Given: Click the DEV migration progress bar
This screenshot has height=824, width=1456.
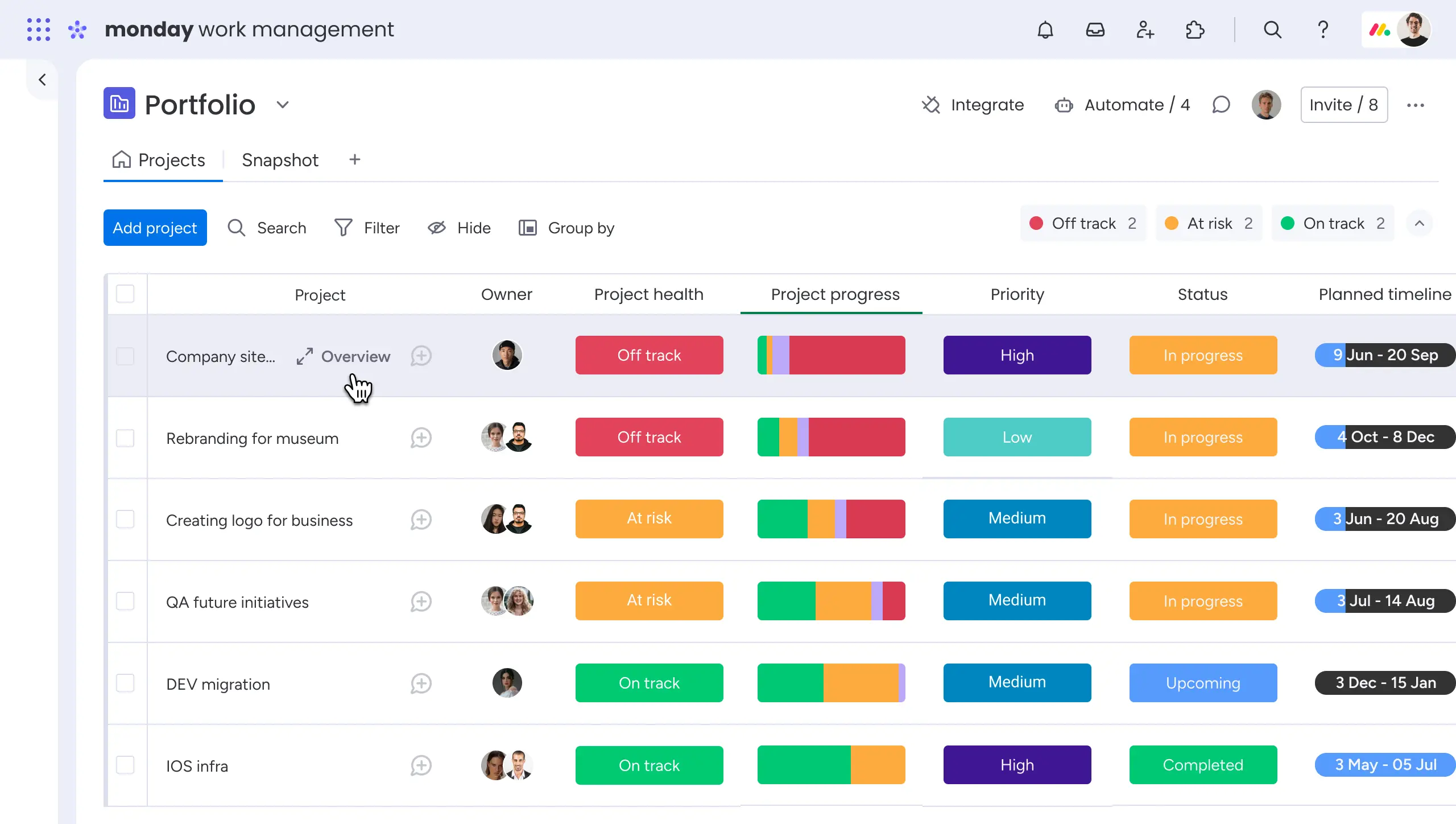Looking at the screenshot, I should pyautogui.click(x=831, y=683).
